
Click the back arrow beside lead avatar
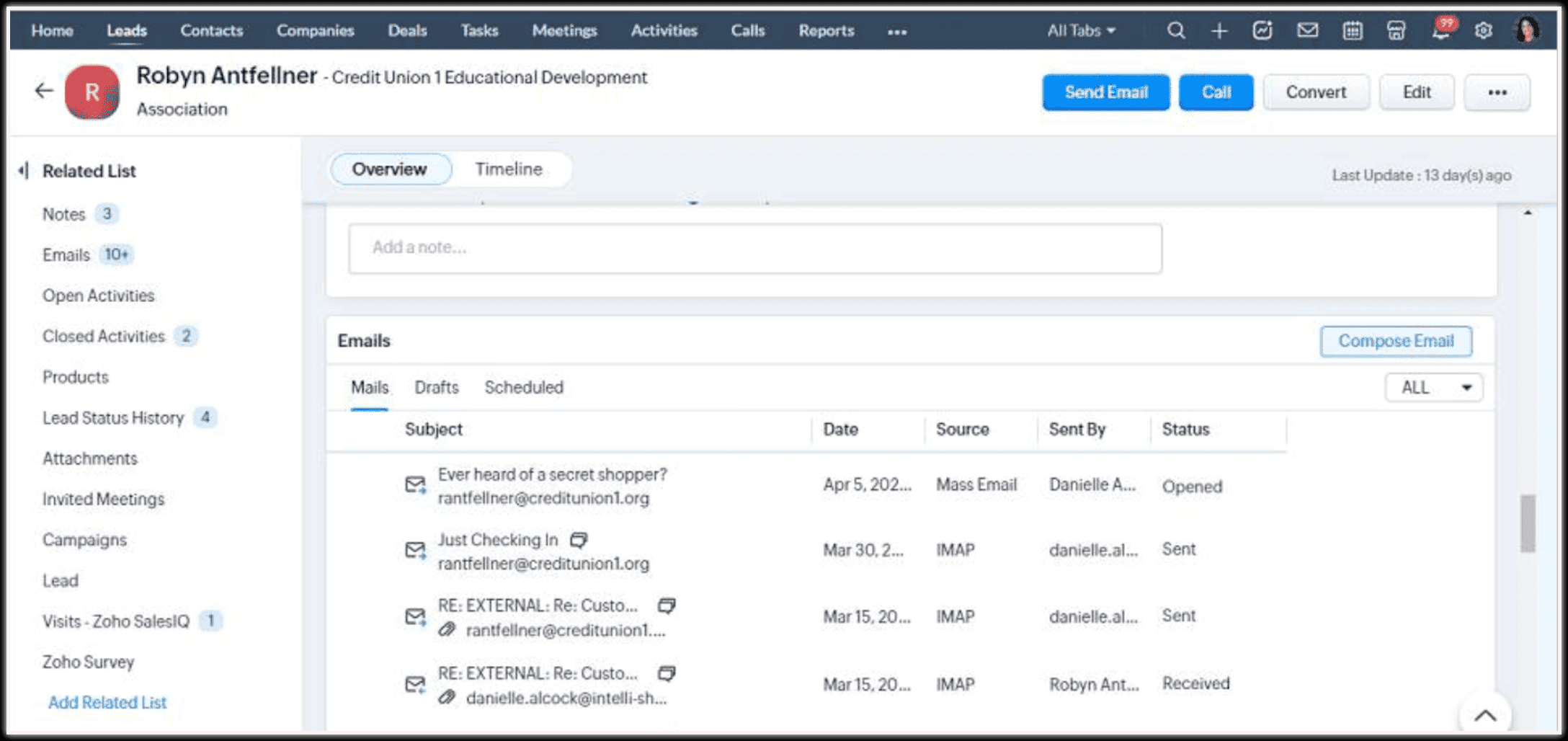[x=44, y=91]
